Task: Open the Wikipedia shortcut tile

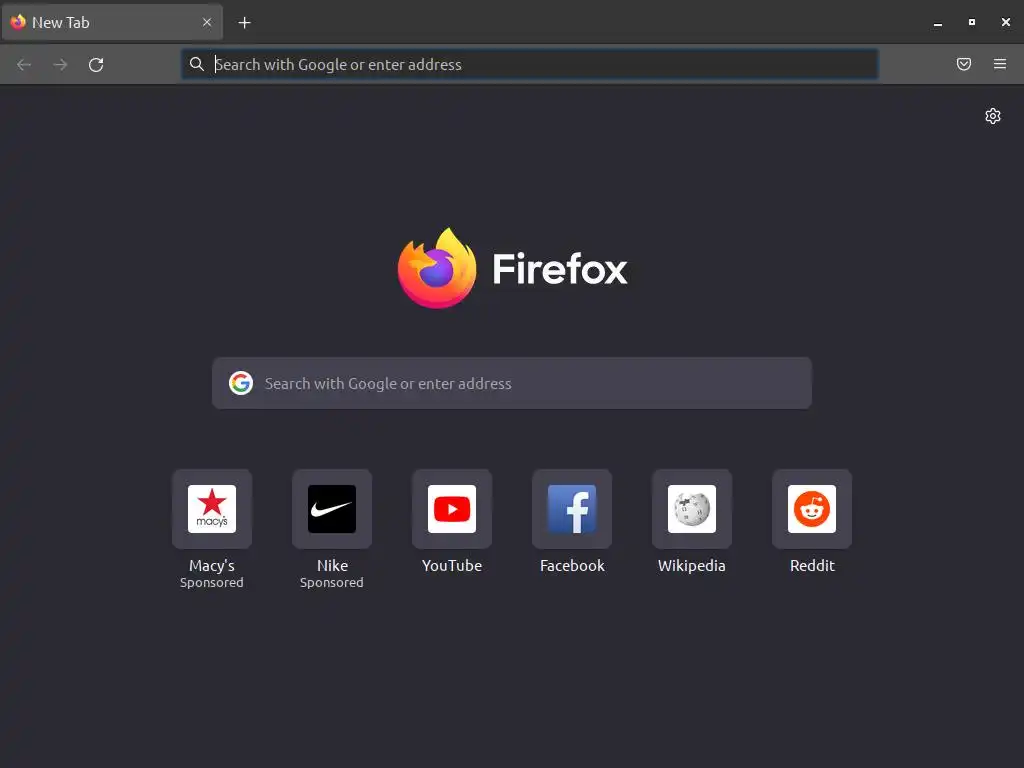Action: click(x=692, y=509)
